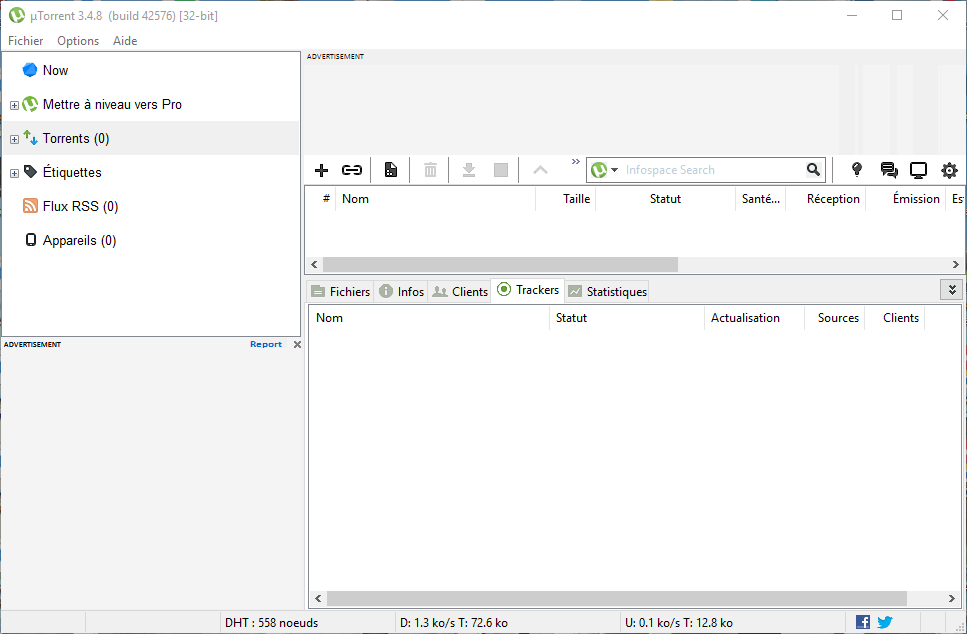Click the trackers pane Nom header
This screenshot has width=967, height=634.
click(429, 318)
